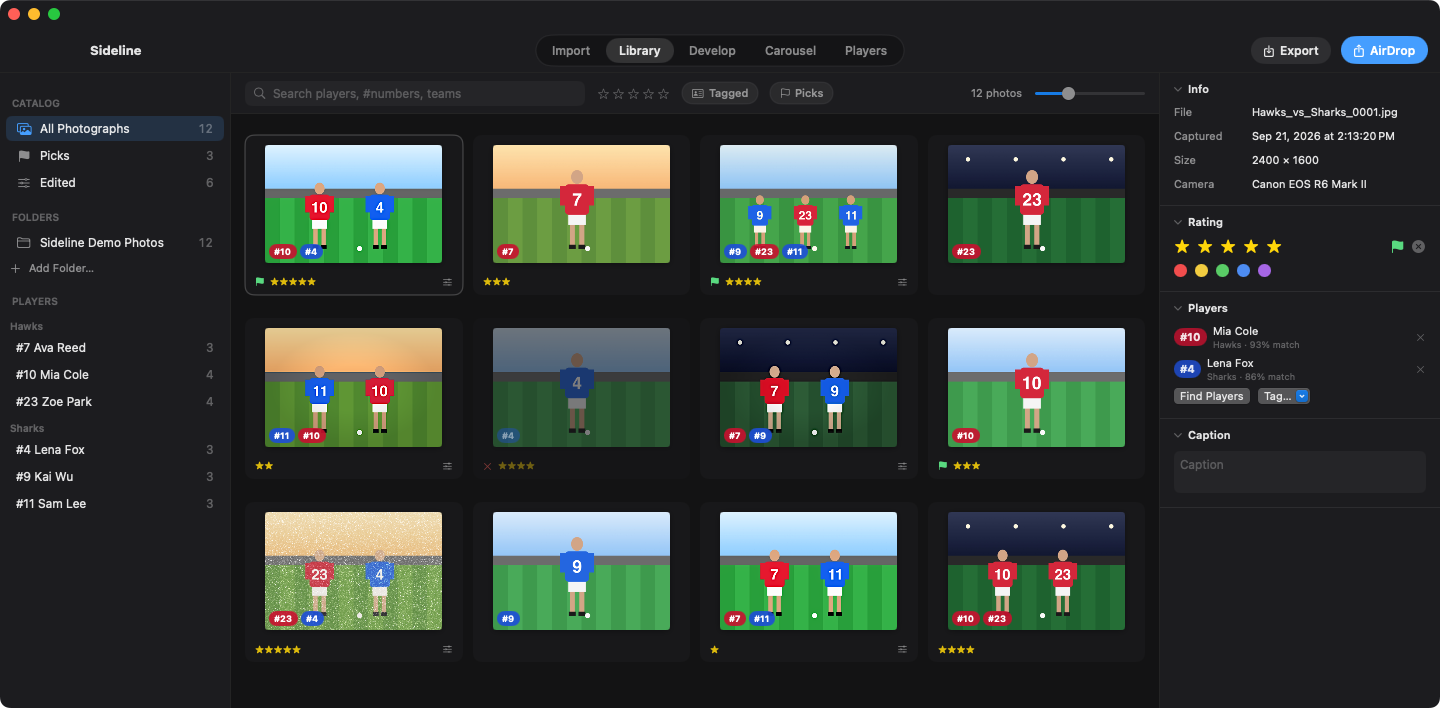Open the Sideline Demo Photos folder
This screenshot has height=708, width=1440.
click(x=115, y=242)
